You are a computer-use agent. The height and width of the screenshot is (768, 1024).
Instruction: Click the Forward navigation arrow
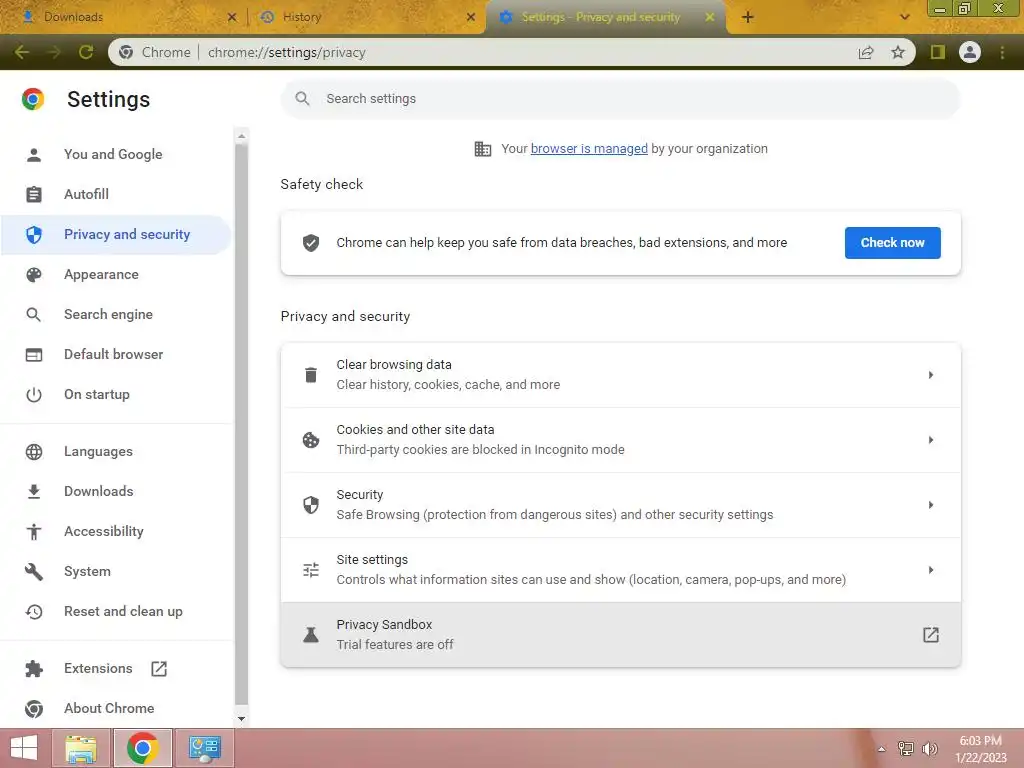pos(54,52)
